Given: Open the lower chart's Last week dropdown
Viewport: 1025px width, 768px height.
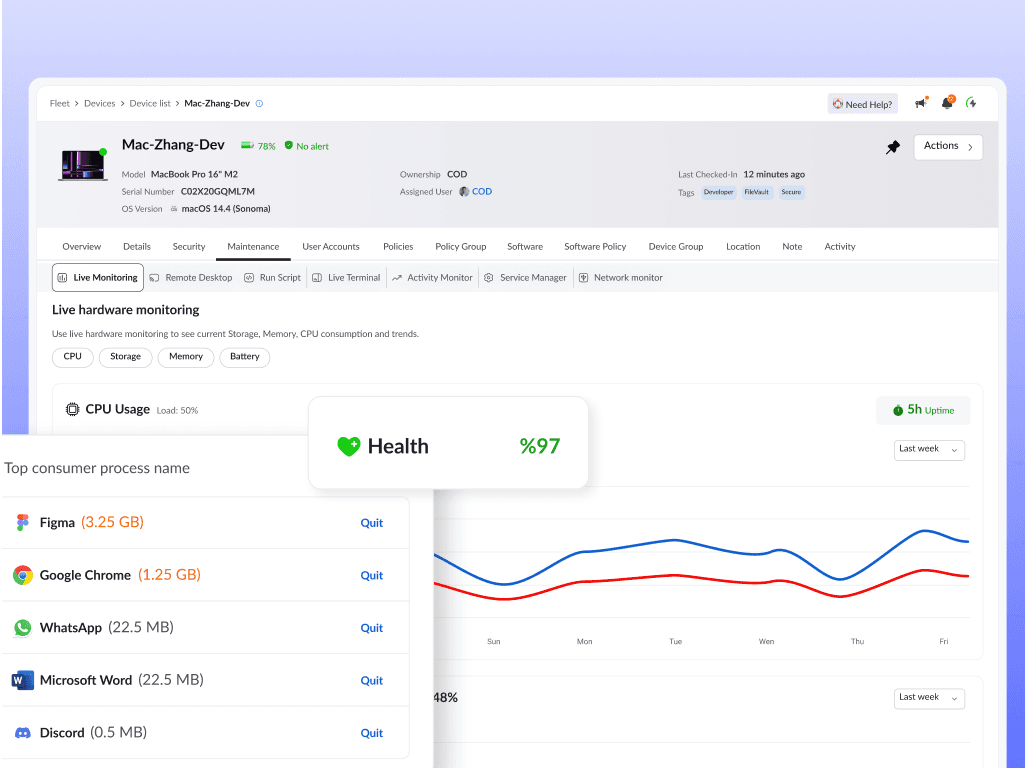Looking at the screenshot, I should [928, 697].
